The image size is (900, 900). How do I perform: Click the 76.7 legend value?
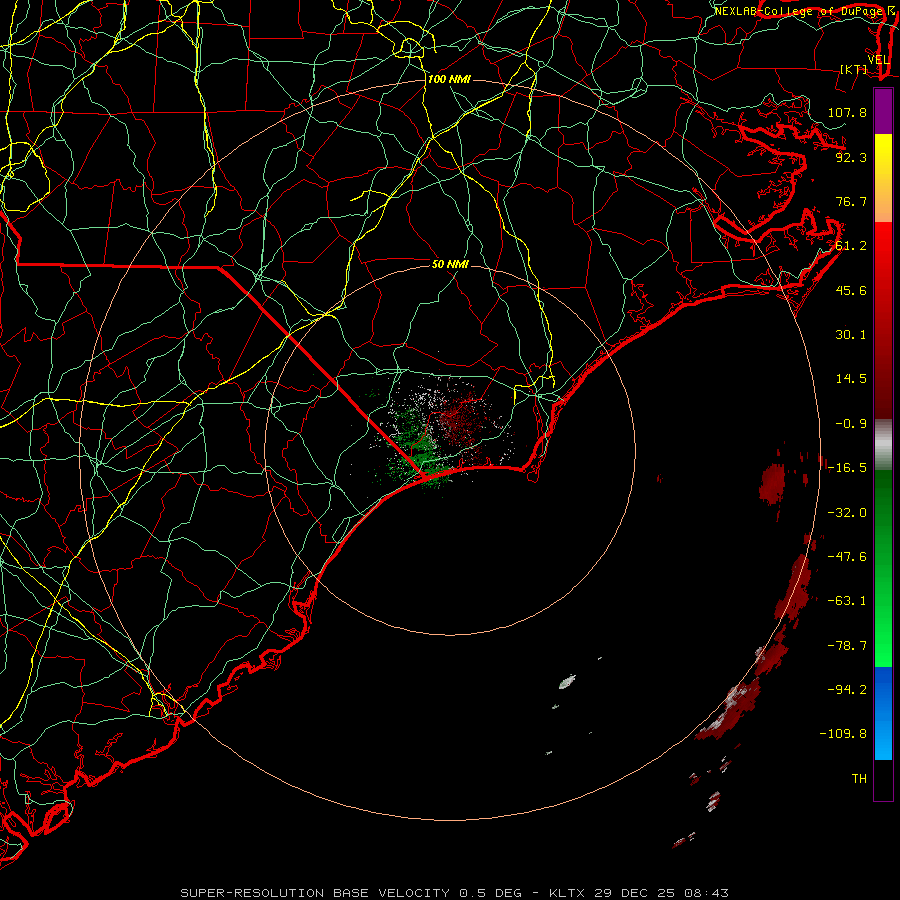[851, 201]
